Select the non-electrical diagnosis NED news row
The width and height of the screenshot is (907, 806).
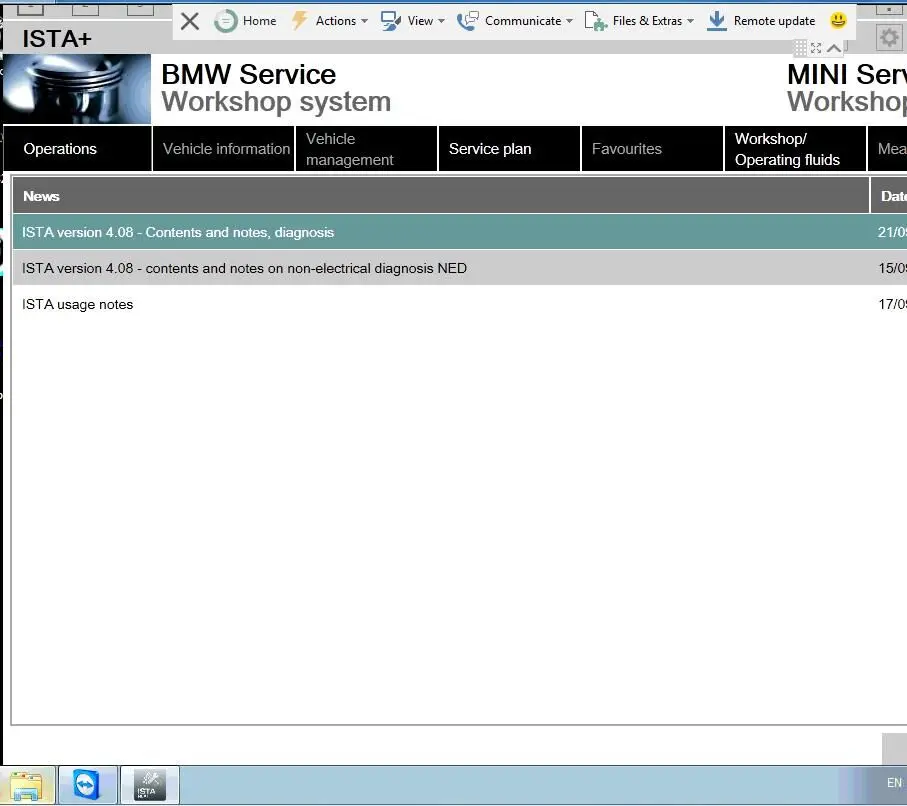point(460,268)
